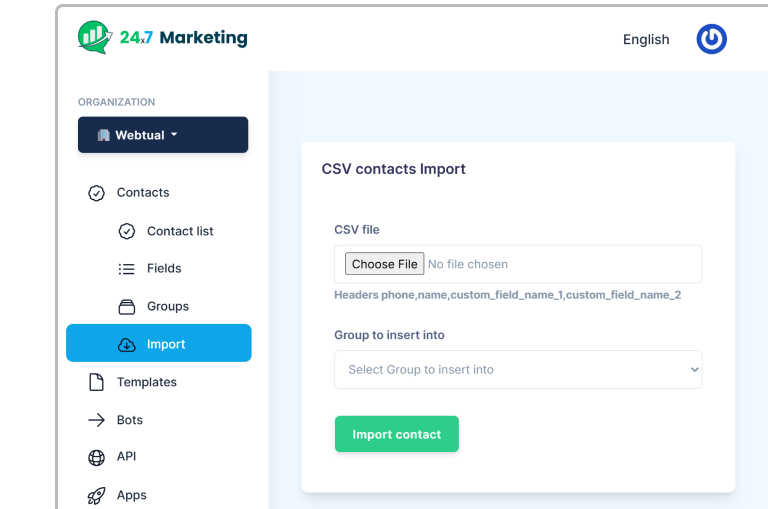This screenshot has height=509, width=768.
Task: Click the Import download cloud icon
Action: (x=126, y=344)
